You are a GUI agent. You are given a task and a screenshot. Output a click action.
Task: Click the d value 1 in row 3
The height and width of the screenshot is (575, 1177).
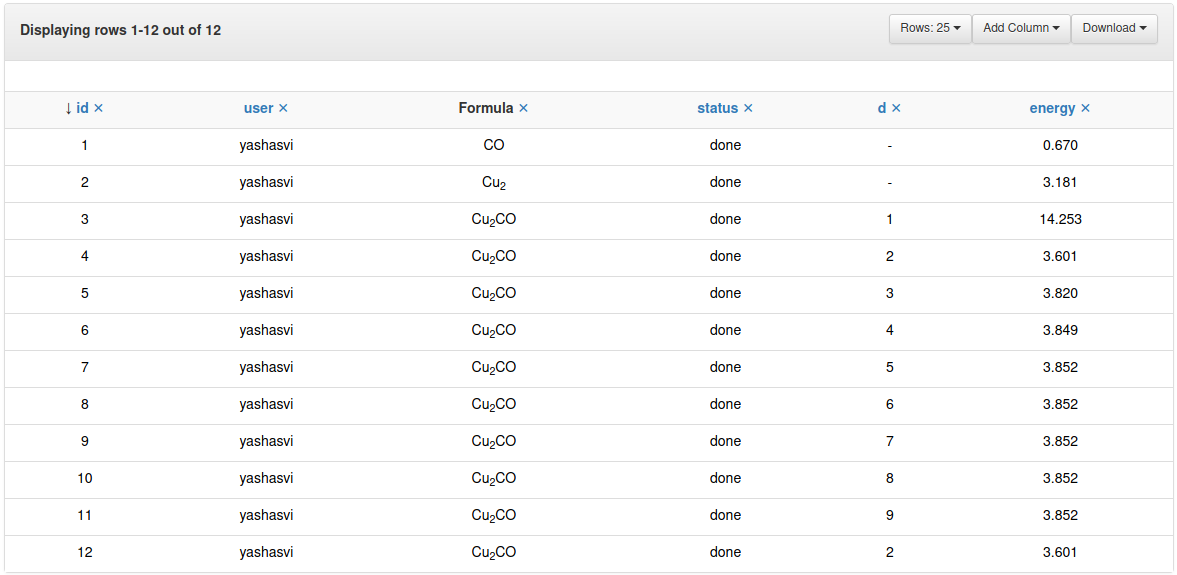(890, 219)
